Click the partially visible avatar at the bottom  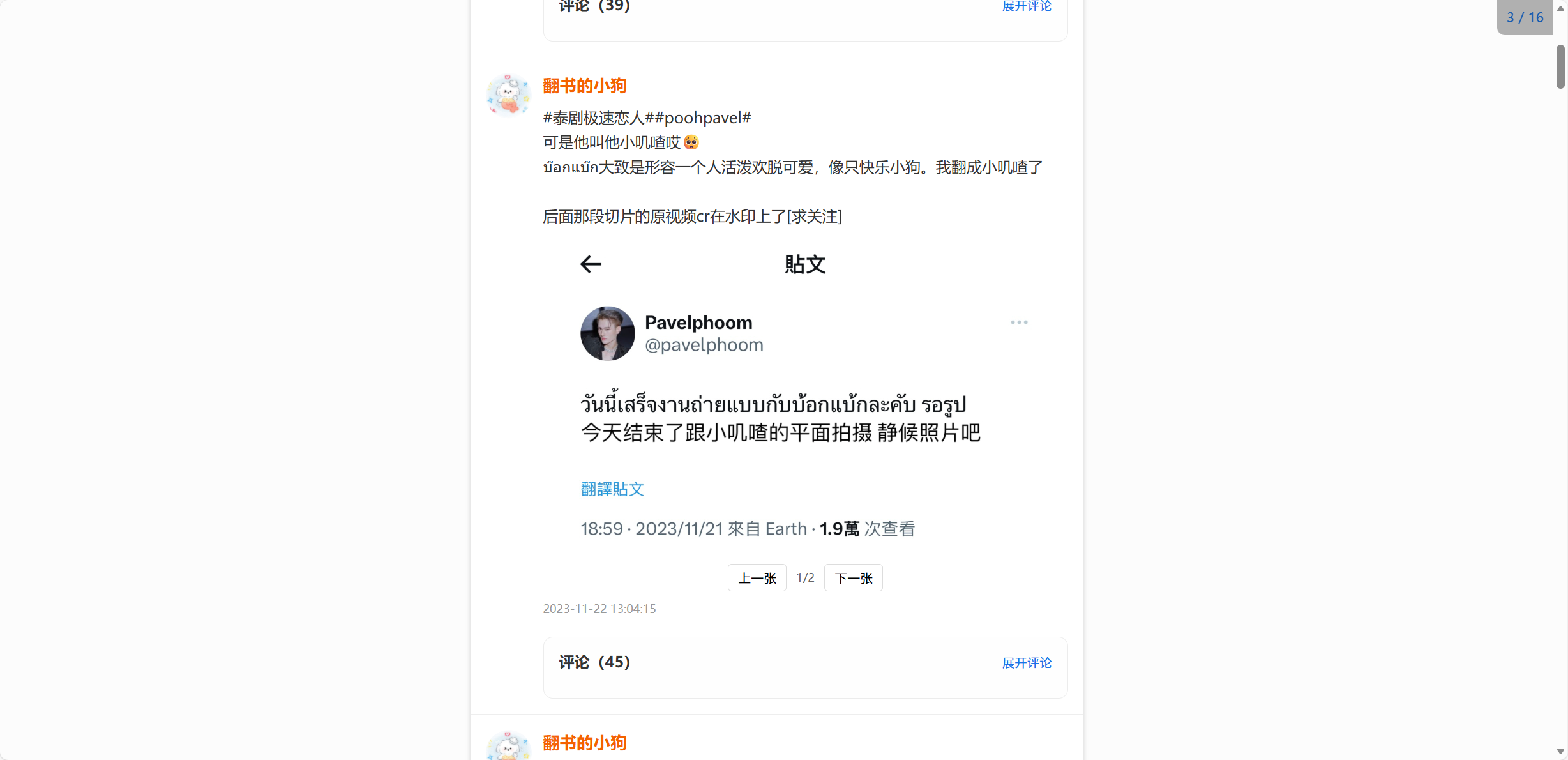508,746
